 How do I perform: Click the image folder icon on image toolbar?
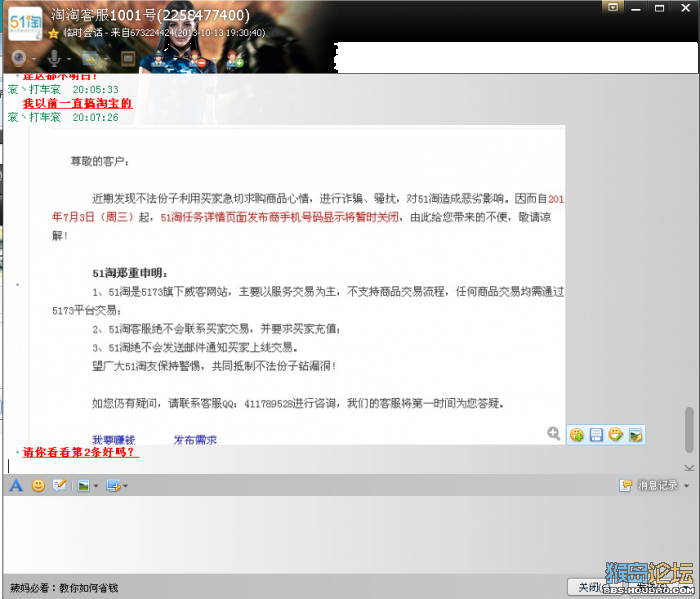pyautogui.click(x=635, y=435)
